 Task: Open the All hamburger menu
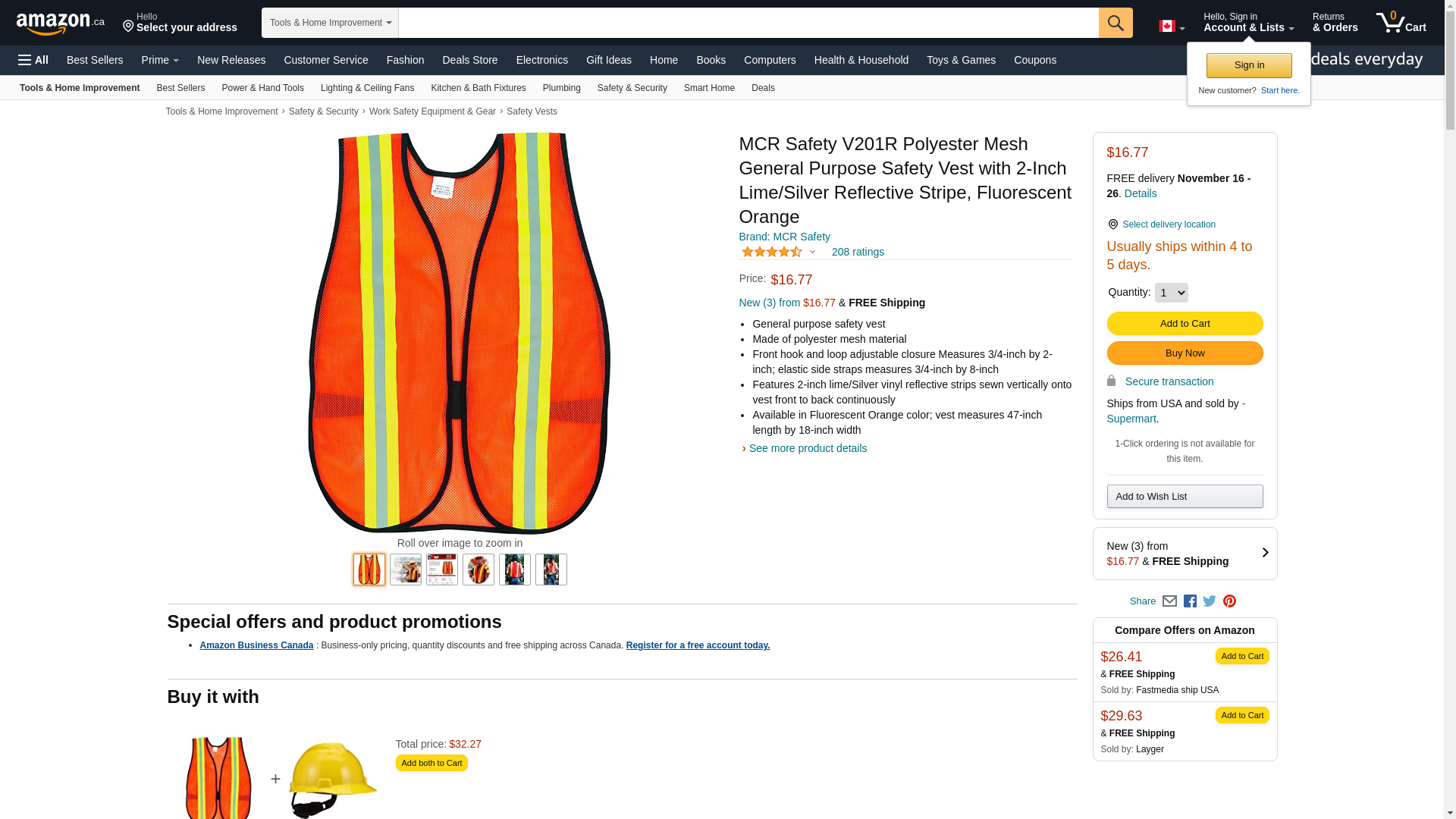33,60
